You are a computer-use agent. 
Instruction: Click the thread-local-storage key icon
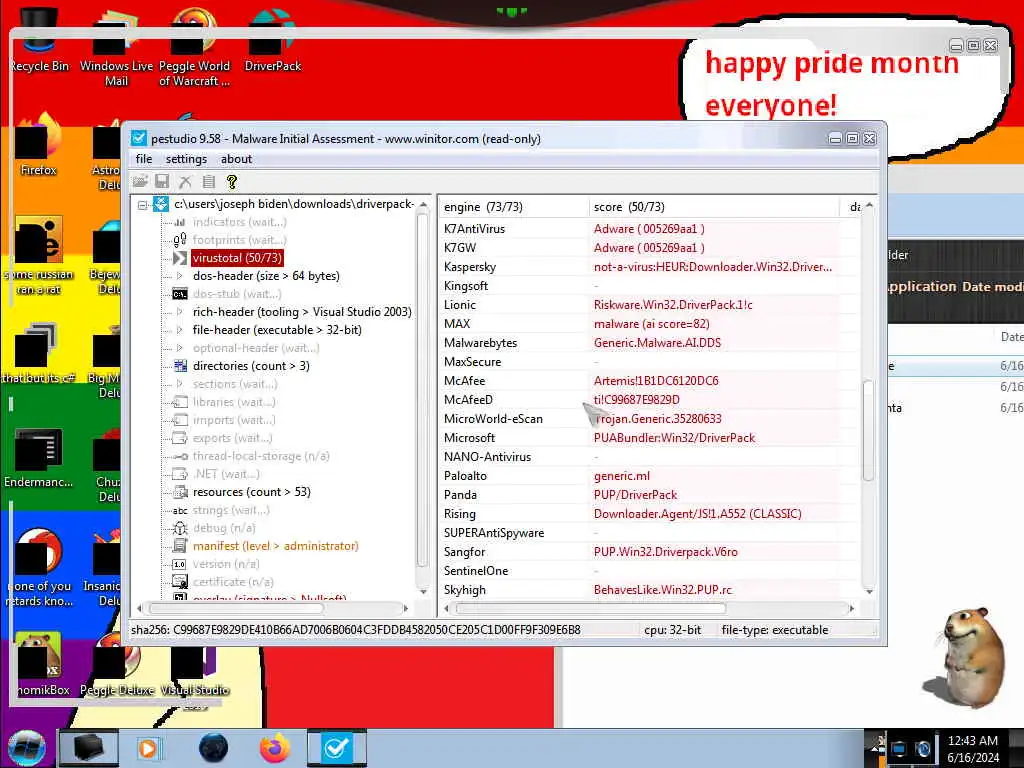[x=180, y=456]
